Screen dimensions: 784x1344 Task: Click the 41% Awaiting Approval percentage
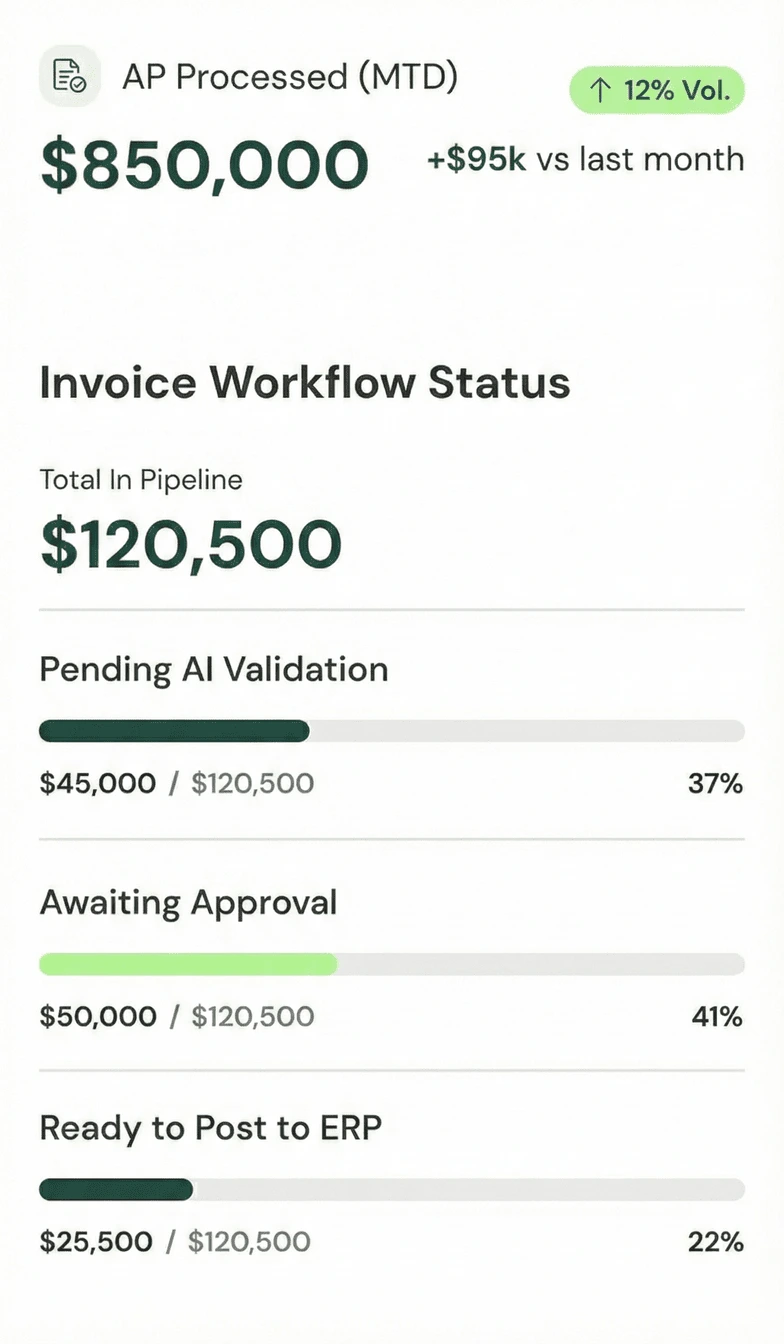[717, 1017]
